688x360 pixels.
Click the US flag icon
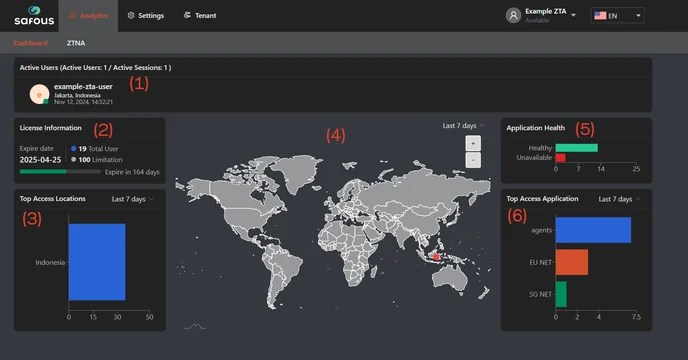tap(600, 15)
